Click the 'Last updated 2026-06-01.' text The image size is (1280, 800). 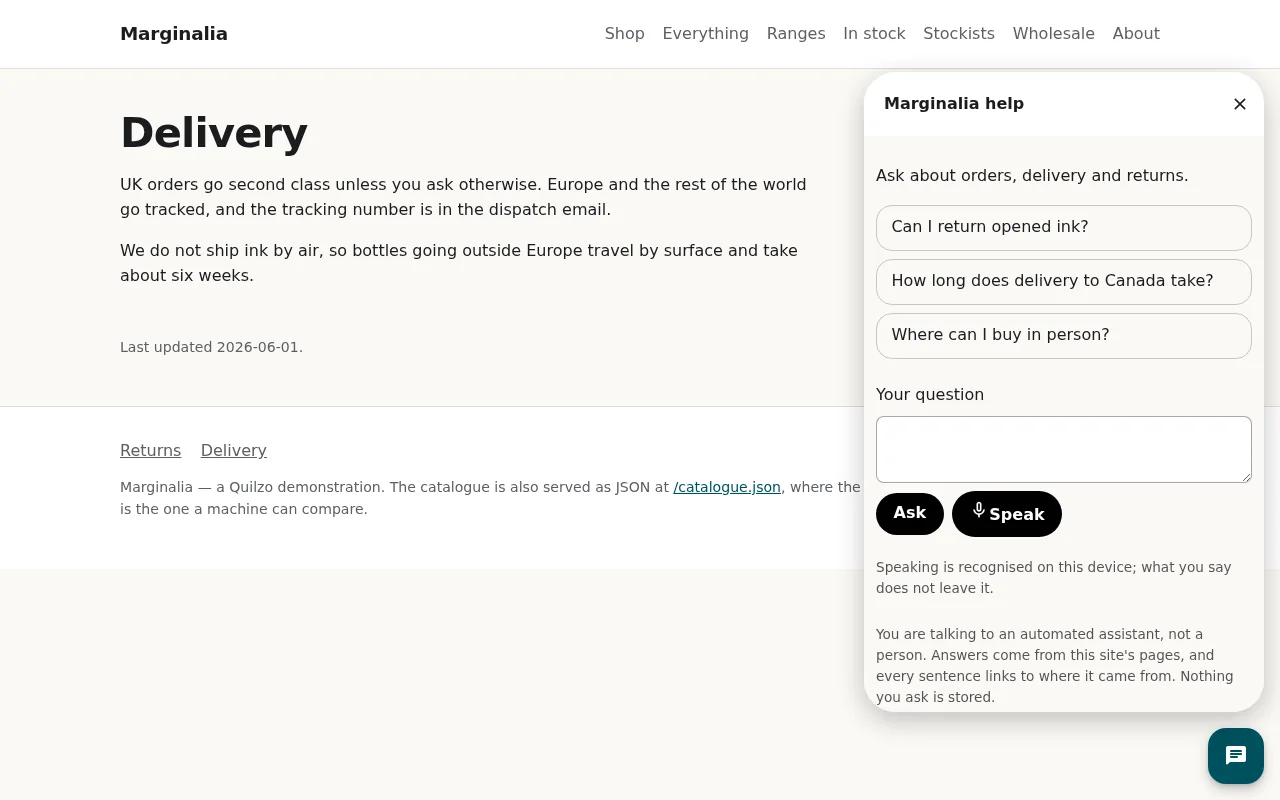pyautogui.click(x=211, y=348)
